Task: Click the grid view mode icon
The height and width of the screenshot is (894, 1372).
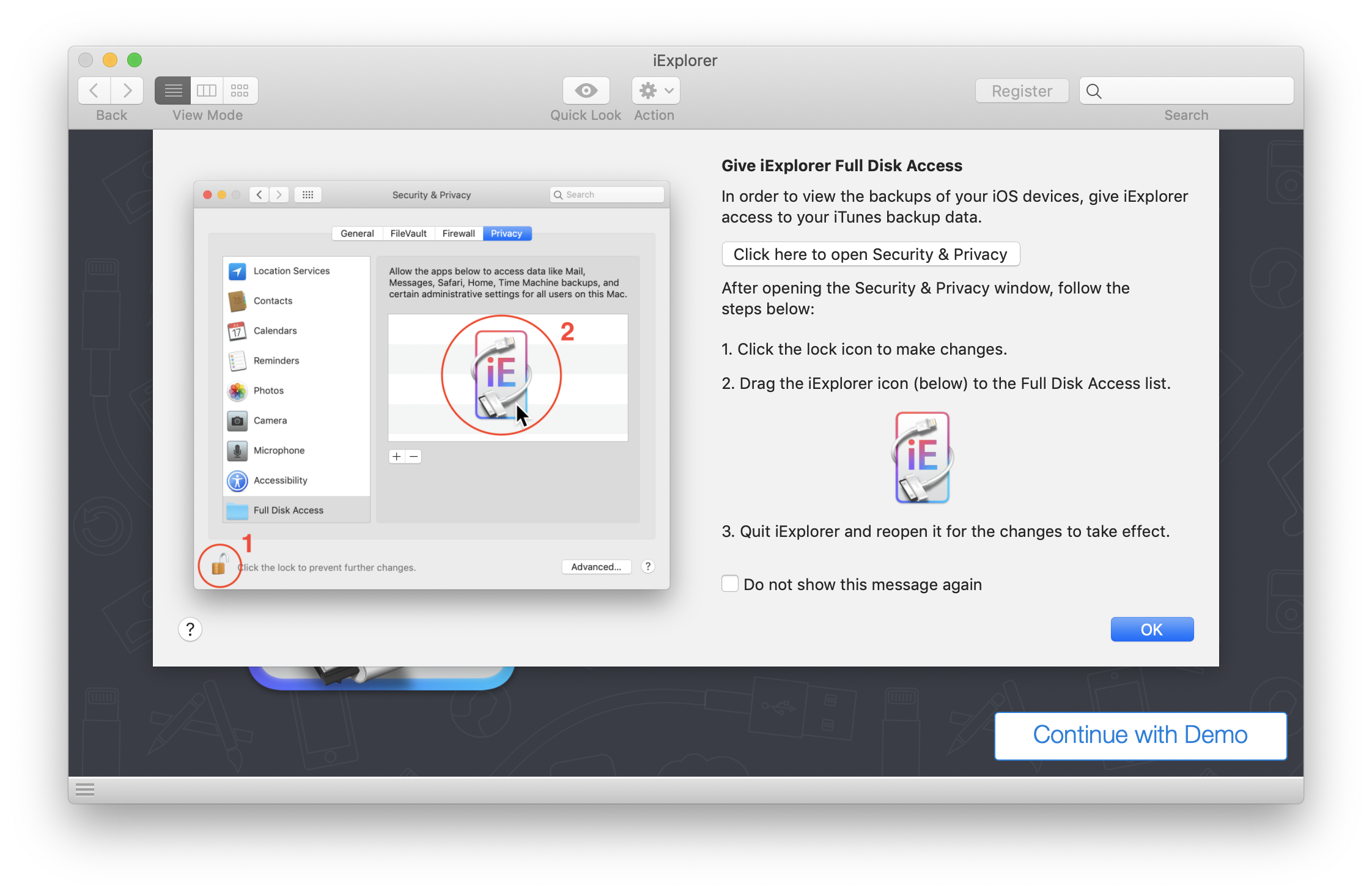Action: [240, 90]
